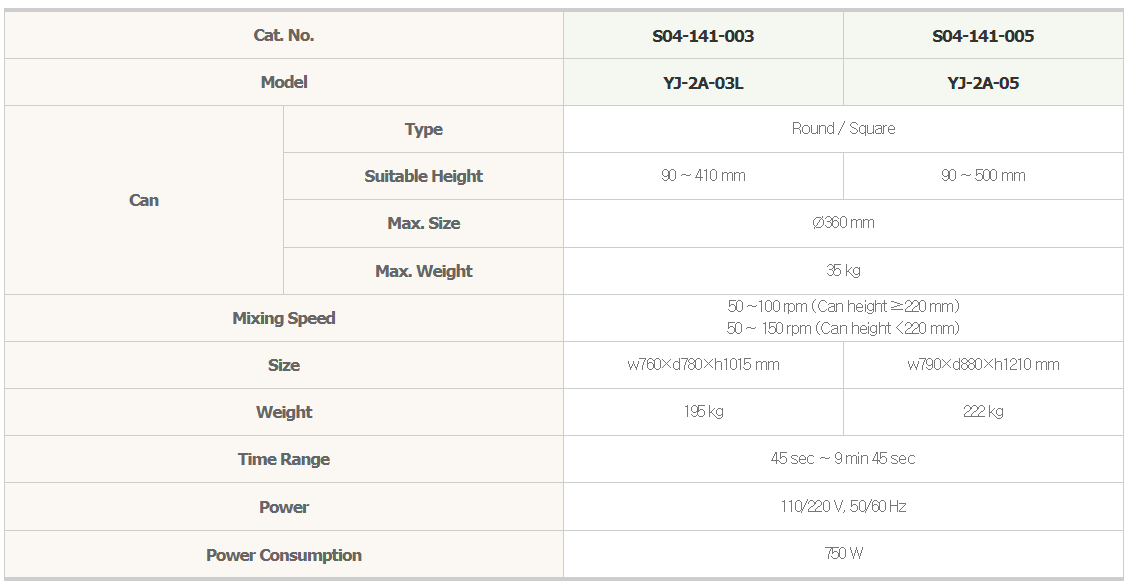This screenshot has height=586, width=1130.
Task: Click the Ø360 mm max size value
Action: coord(843,223)
